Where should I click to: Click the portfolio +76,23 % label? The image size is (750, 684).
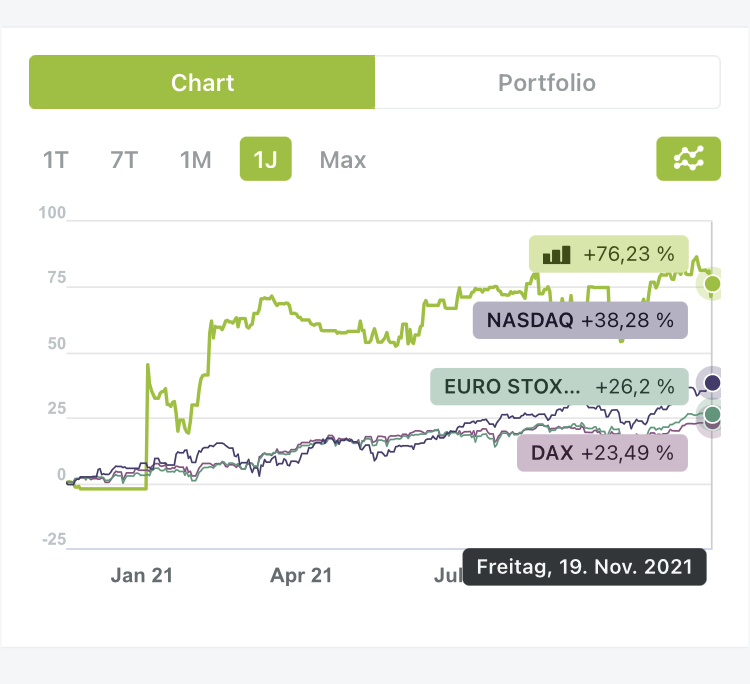(609, 255)
